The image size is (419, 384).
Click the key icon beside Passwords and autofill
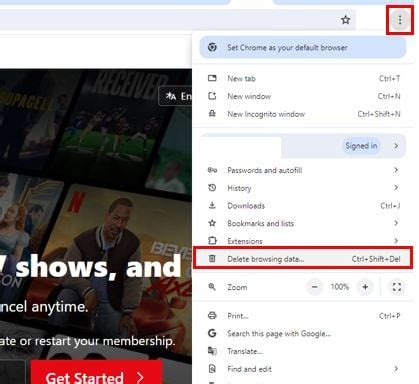point(212,170)
